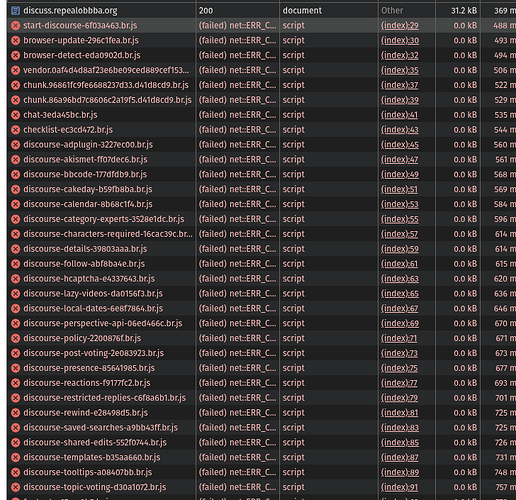Click error icon for discourse-rewind row

point(15,413)
